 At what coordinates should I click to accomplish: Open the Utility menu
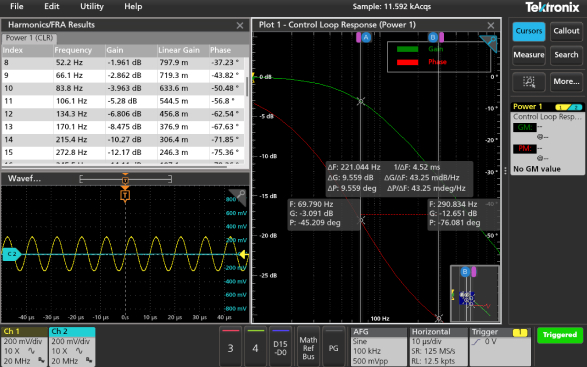pyautogui.click(x=92, y=6)
